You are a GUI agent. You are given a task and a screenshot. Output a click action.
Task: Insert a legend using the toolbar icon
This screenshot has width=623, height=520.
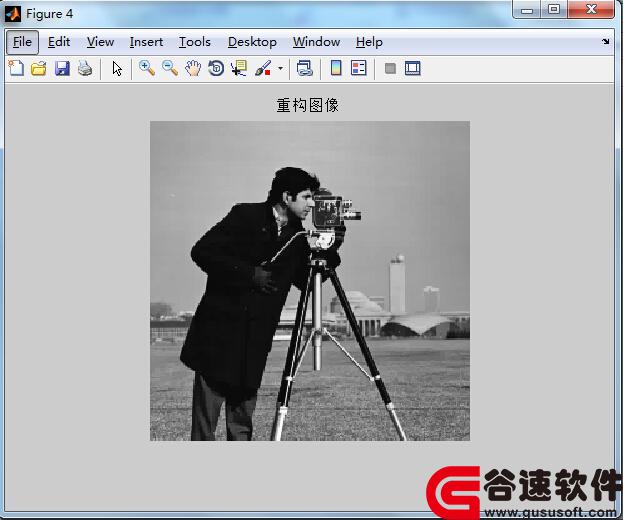tap(359, 68)
